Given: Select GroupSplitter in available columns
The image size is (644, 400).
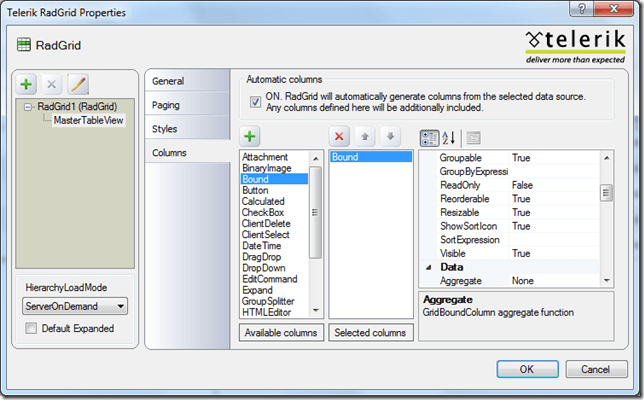Looking at the screenshot, I should [x=274, y=301].
